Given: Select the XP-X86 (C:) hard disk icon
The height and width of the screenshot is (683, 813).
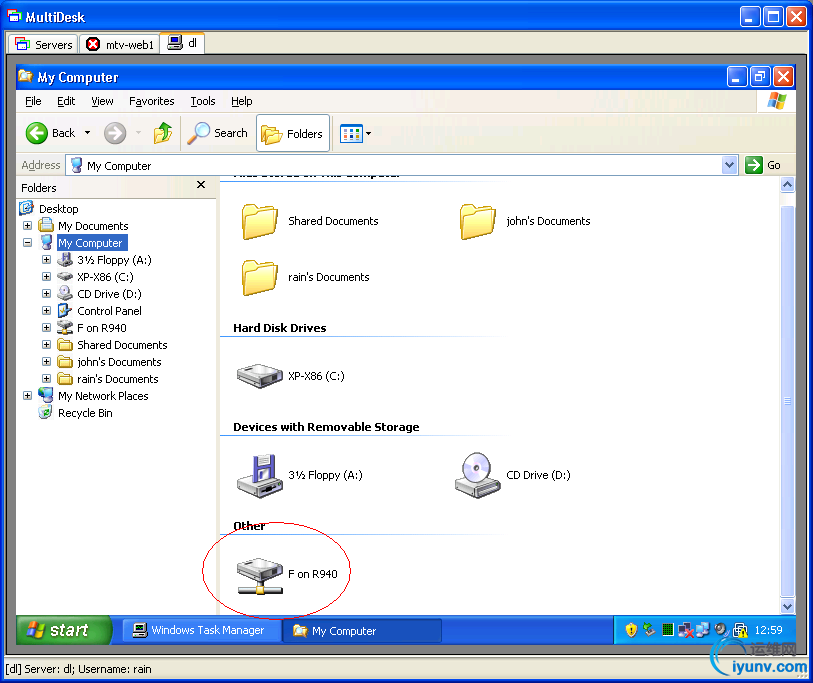Looking at the screenshot, I should (x=259, y=376).
